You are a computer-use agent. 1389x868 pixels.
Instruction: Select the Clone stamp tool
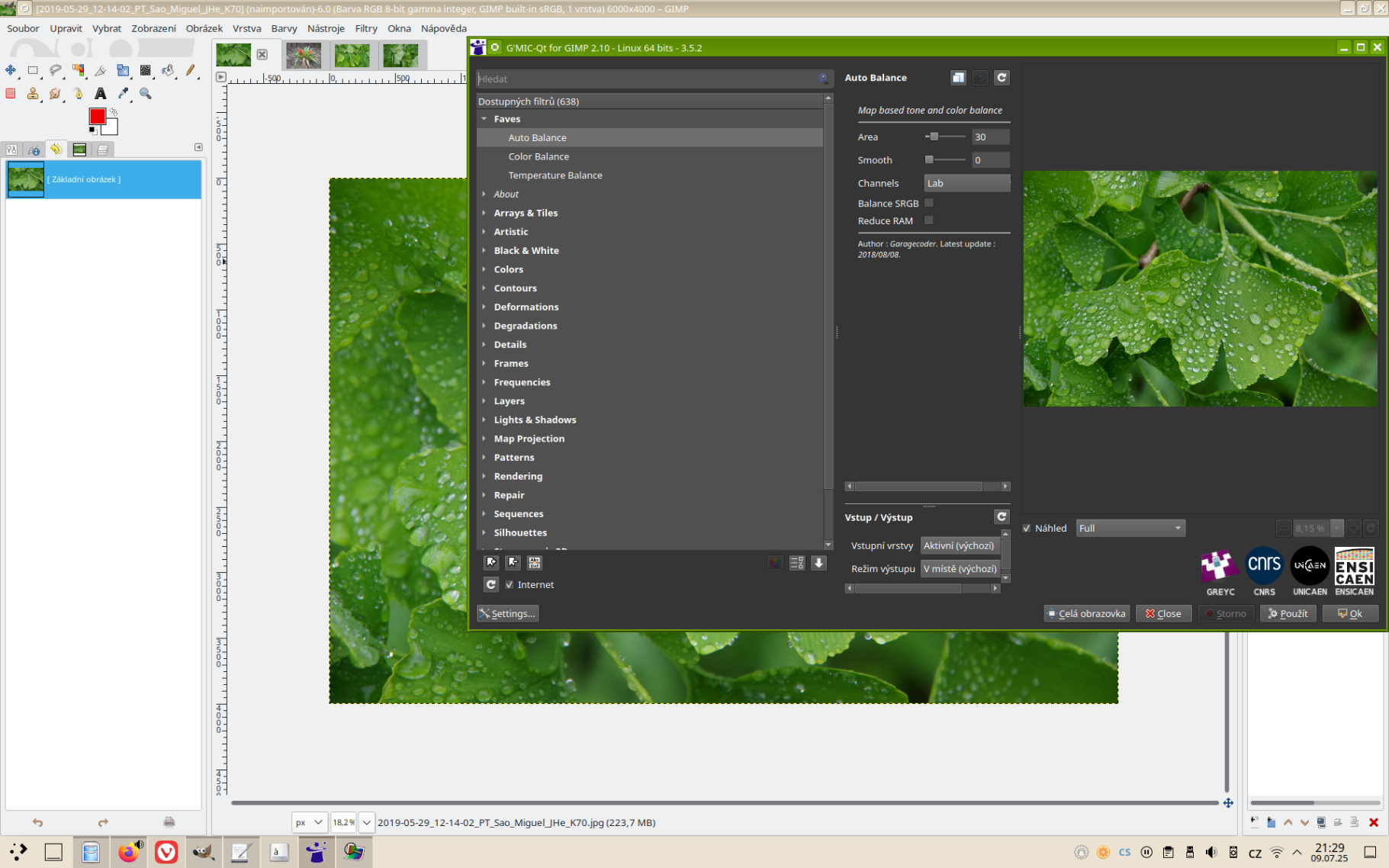33,94
